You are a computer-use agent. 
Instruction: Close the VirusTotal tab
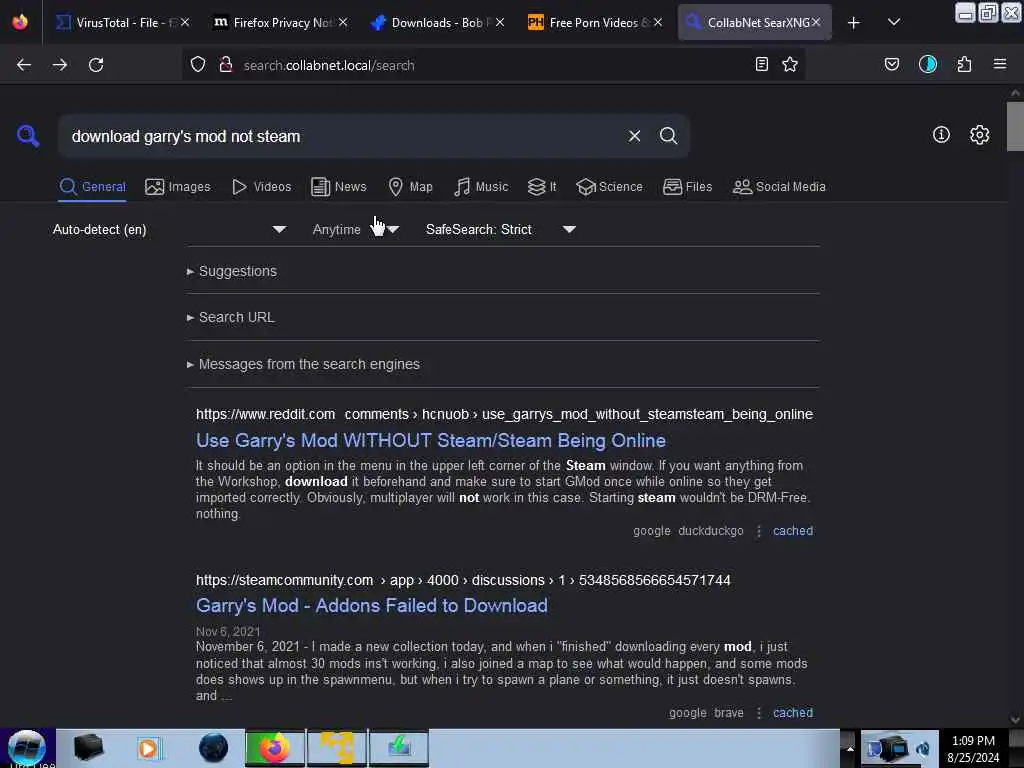click(x=185, y=23)
